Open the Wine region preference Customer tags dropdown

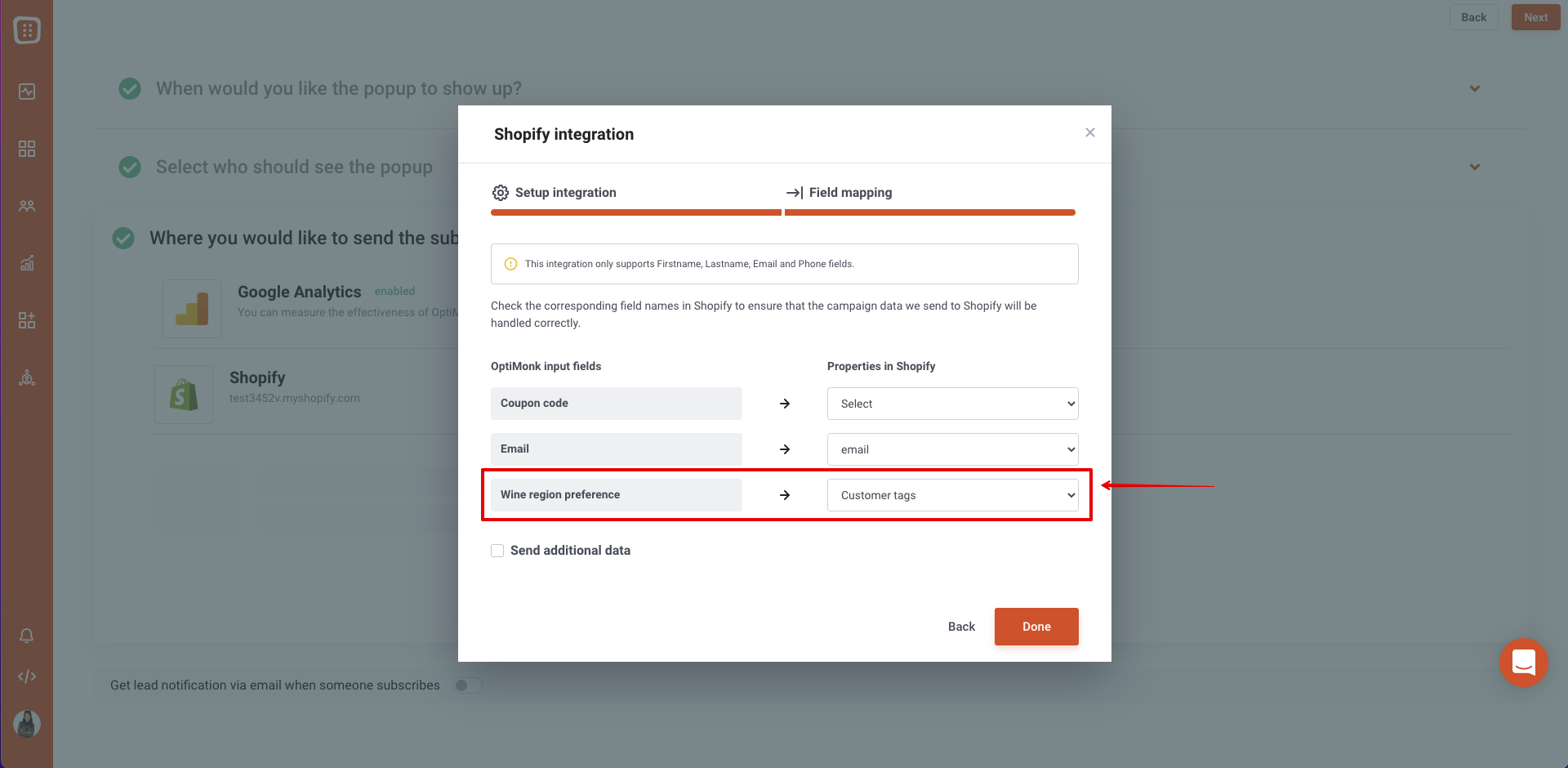(952, 495)
